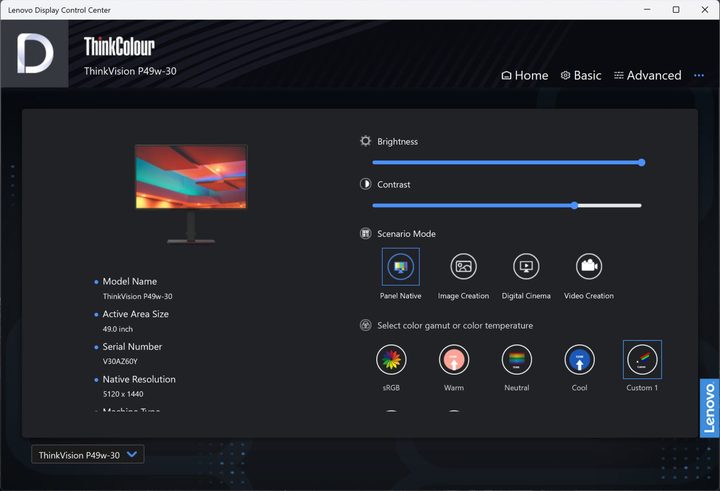Screen dimensions: 720x491
Task: Switch to the Basic tab
Action: (x=581, y=75)
